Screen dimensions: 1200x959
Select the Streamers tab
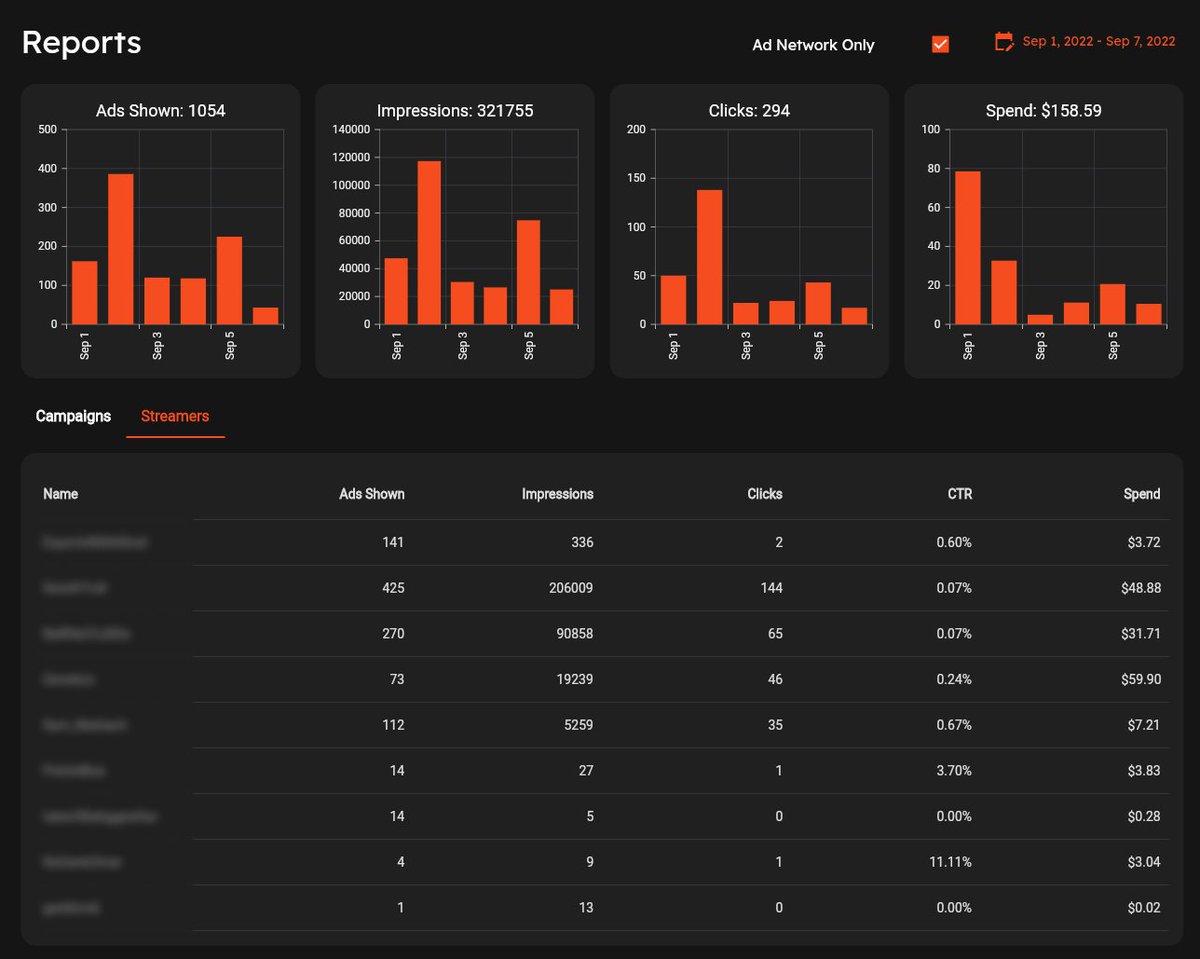(175, 416)
